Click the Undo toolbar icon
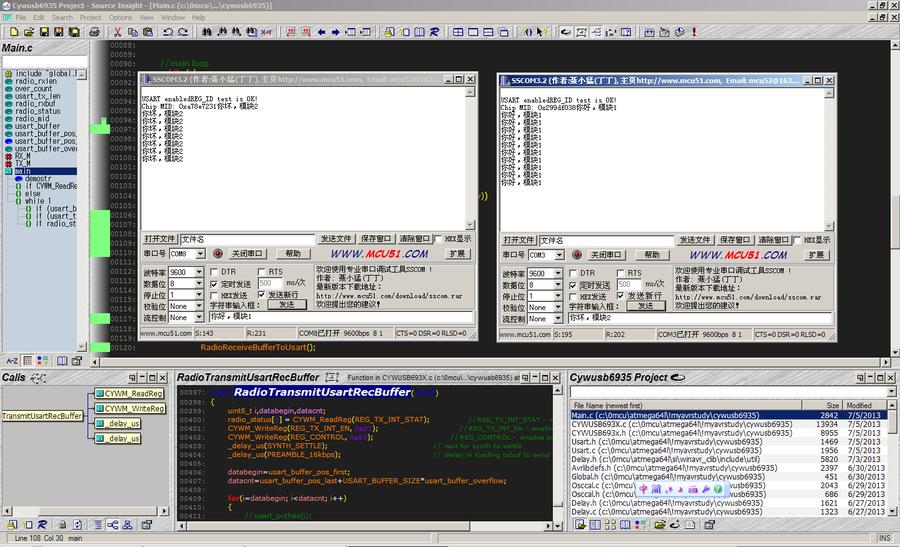This screenshot has width=900, height=547. click(168, 32)
